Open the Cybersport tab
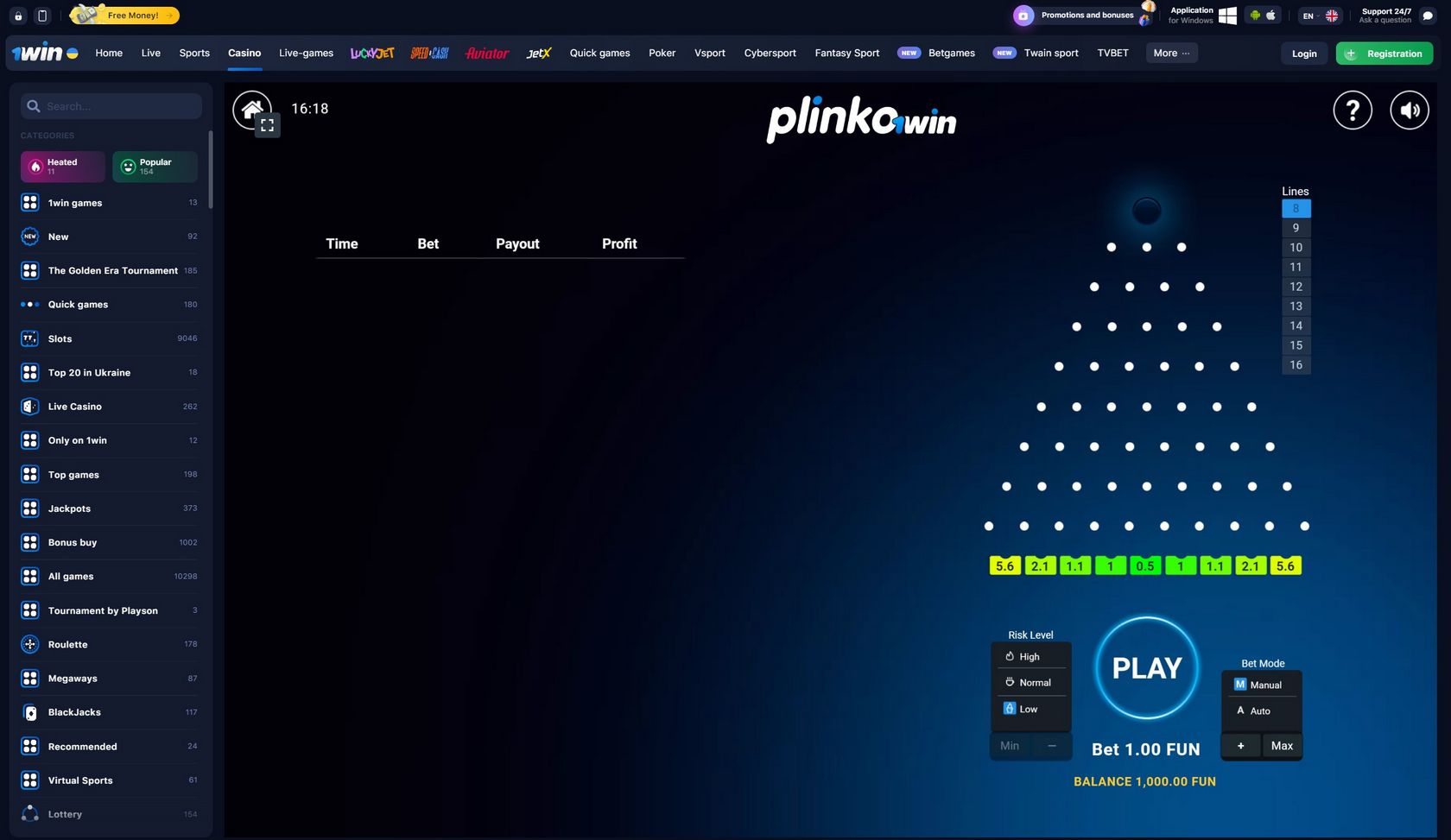Image resolution: width=1451 pixels, height=840 pixels. 770,53
